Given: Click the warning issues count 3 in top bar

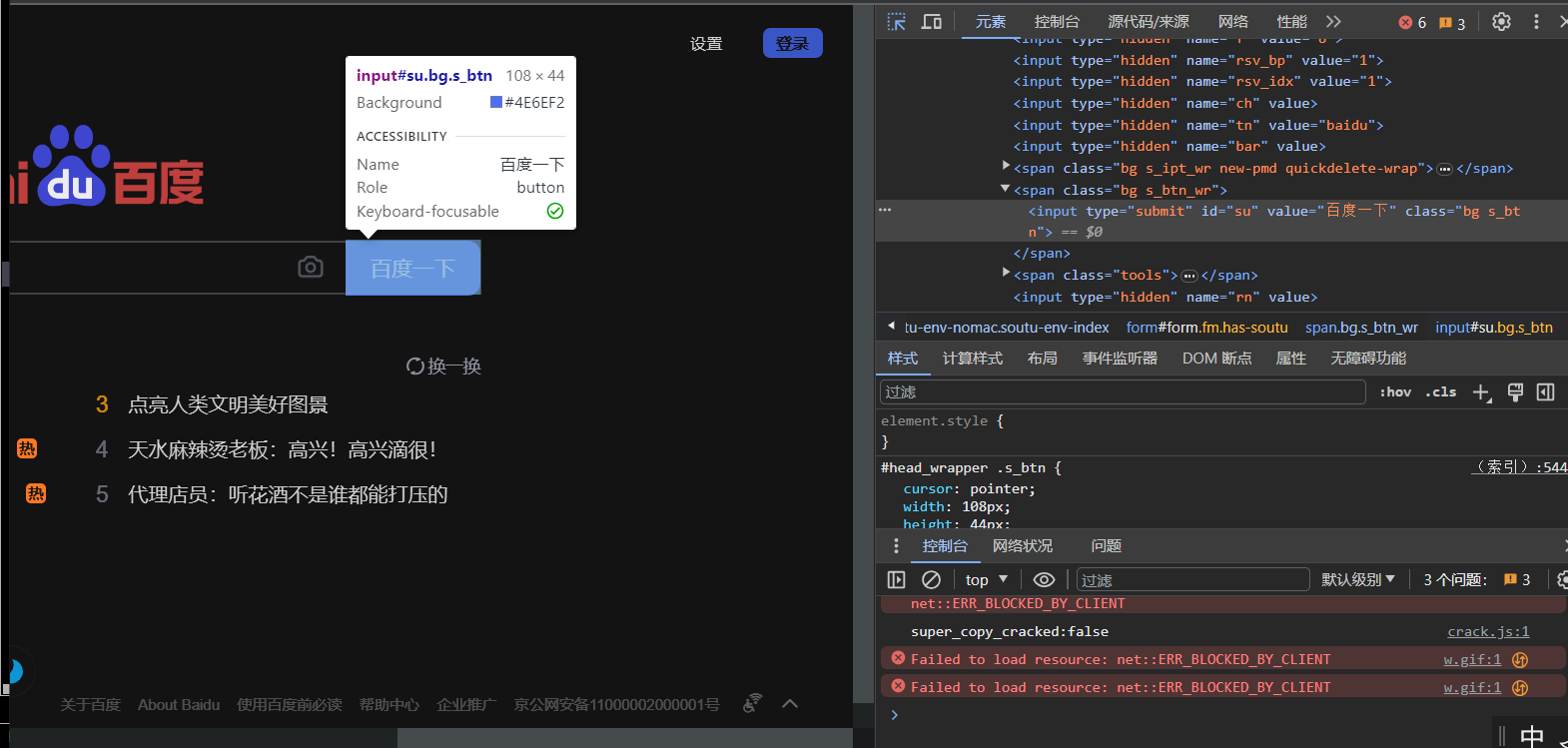Looking at the screenshot, I should click(1452, 23).
